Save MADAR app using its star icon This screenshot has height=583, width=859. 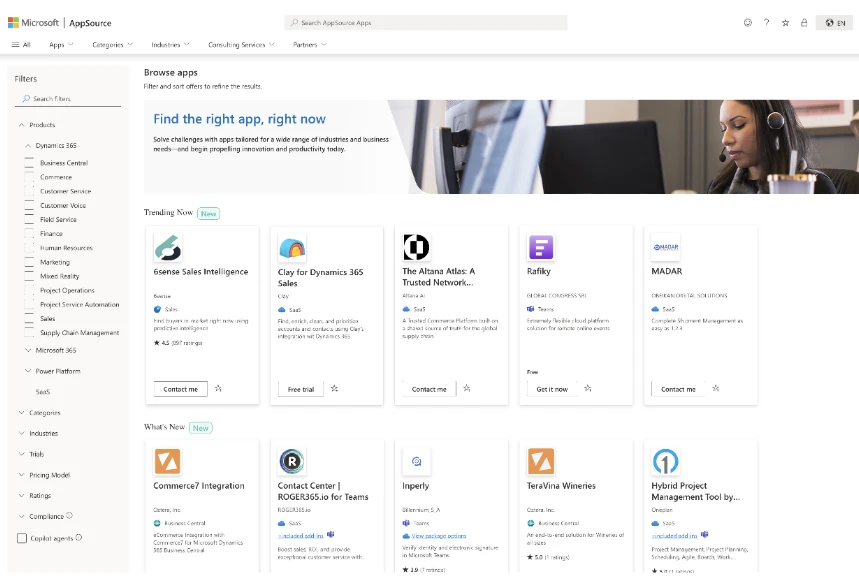(x=716, y=389)
